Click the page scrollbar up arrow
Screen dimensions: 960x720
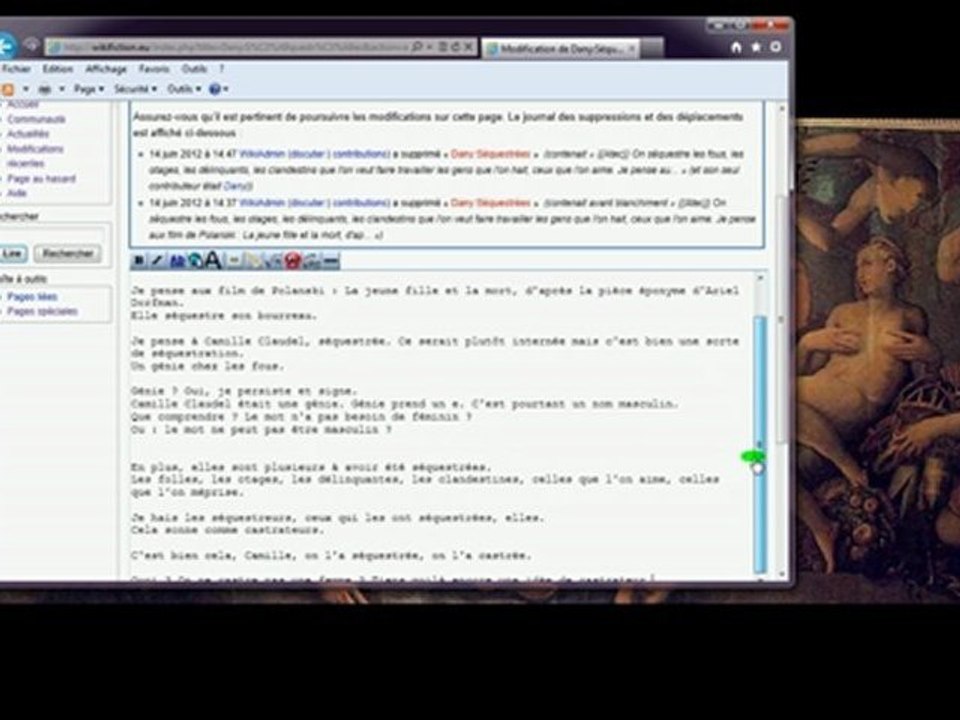click(x=782, y=109)
